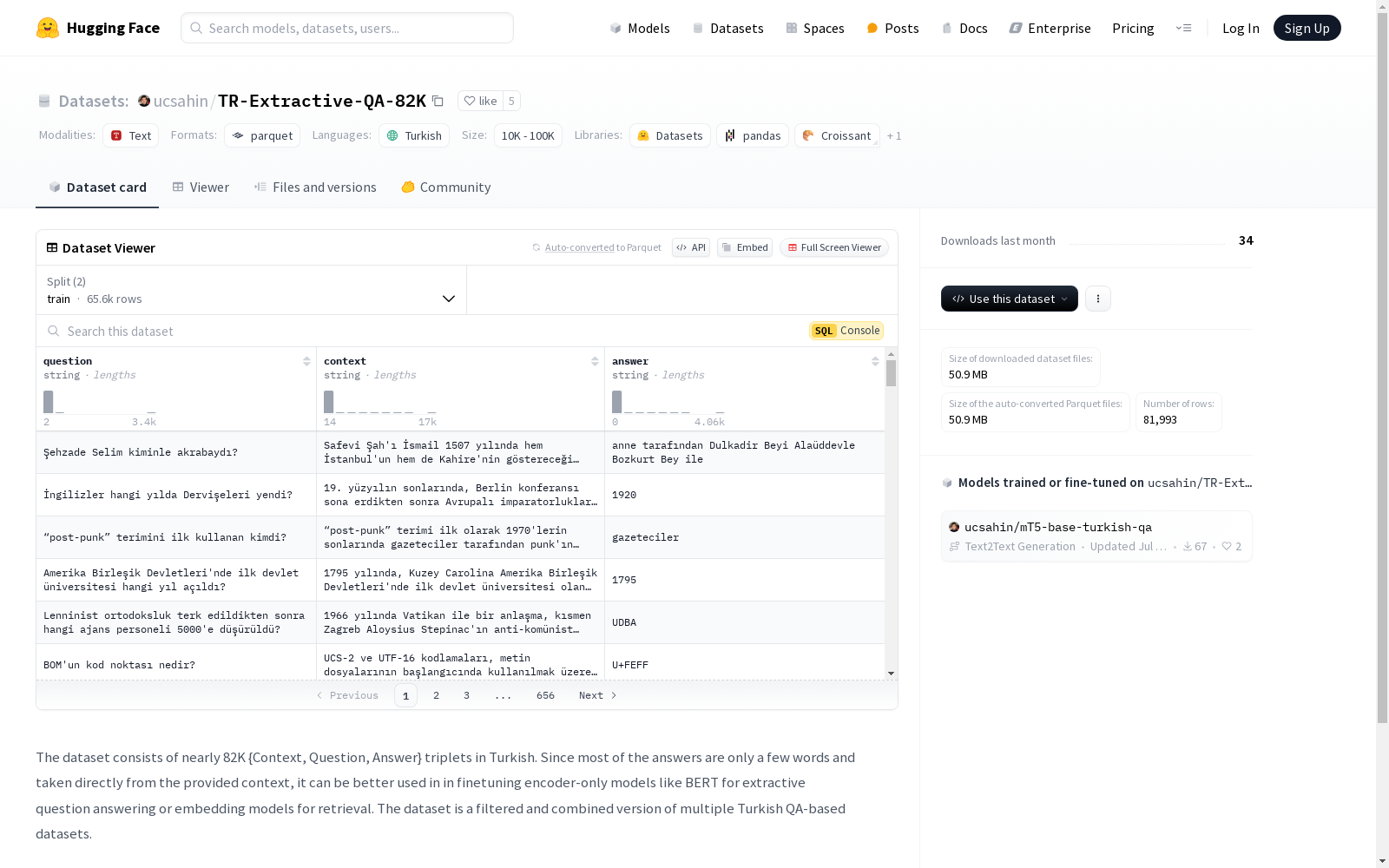This screenshot has height=868, width=1389.
Task: Open the Use this dataset dropdown
Action: pos(1010,299)
